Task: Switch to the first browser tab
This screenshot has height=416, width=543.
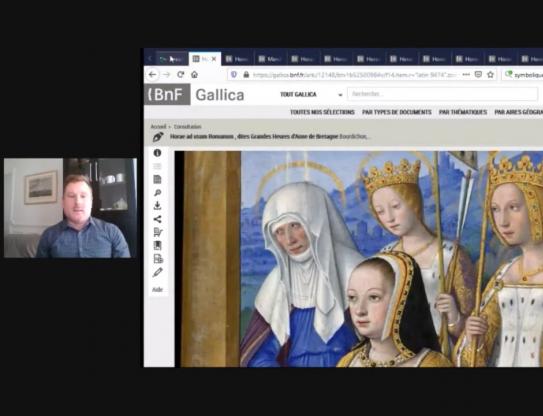Action: coord(171,59)
